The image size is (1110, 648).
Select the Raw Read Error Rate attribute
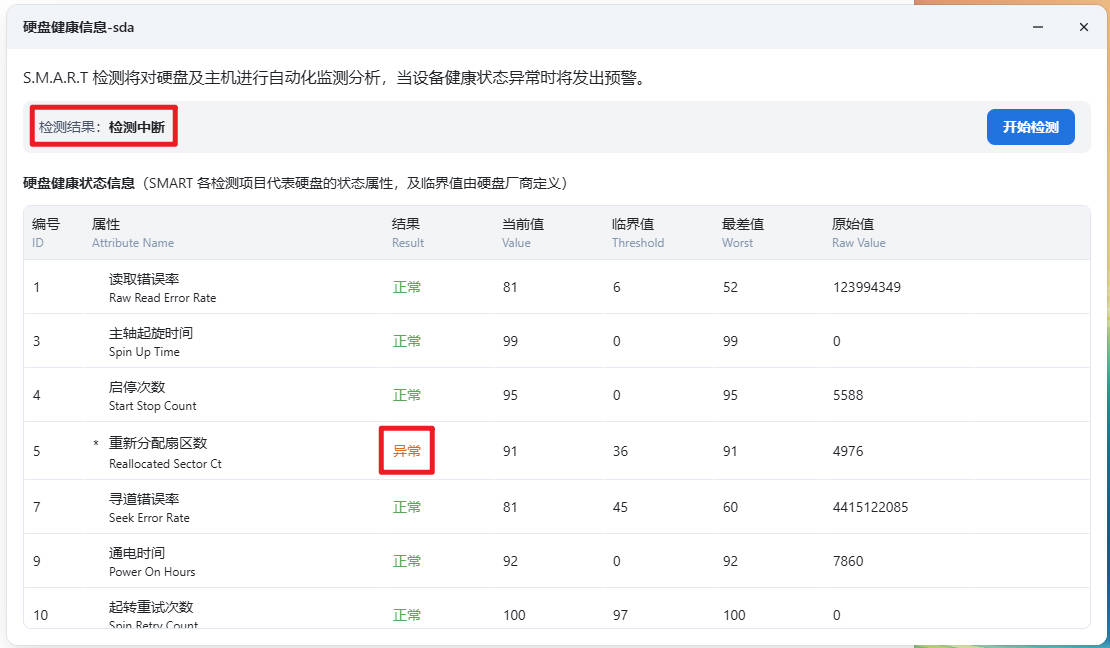tap(162, 288)
